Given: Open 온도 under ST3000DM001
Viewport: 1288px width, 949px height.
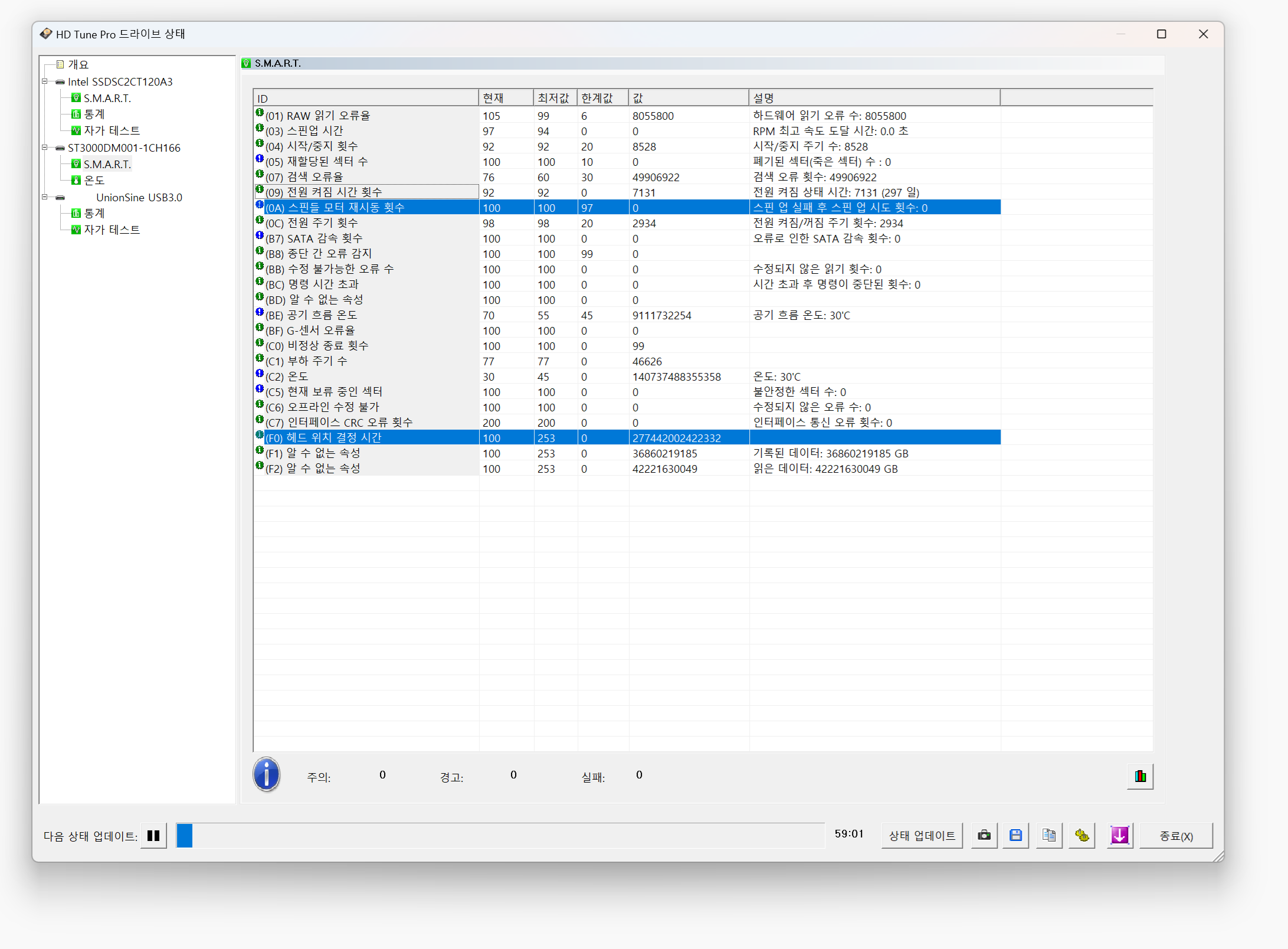Looking at the screenshot, I should pyautogui.click(x=94, y=180).
